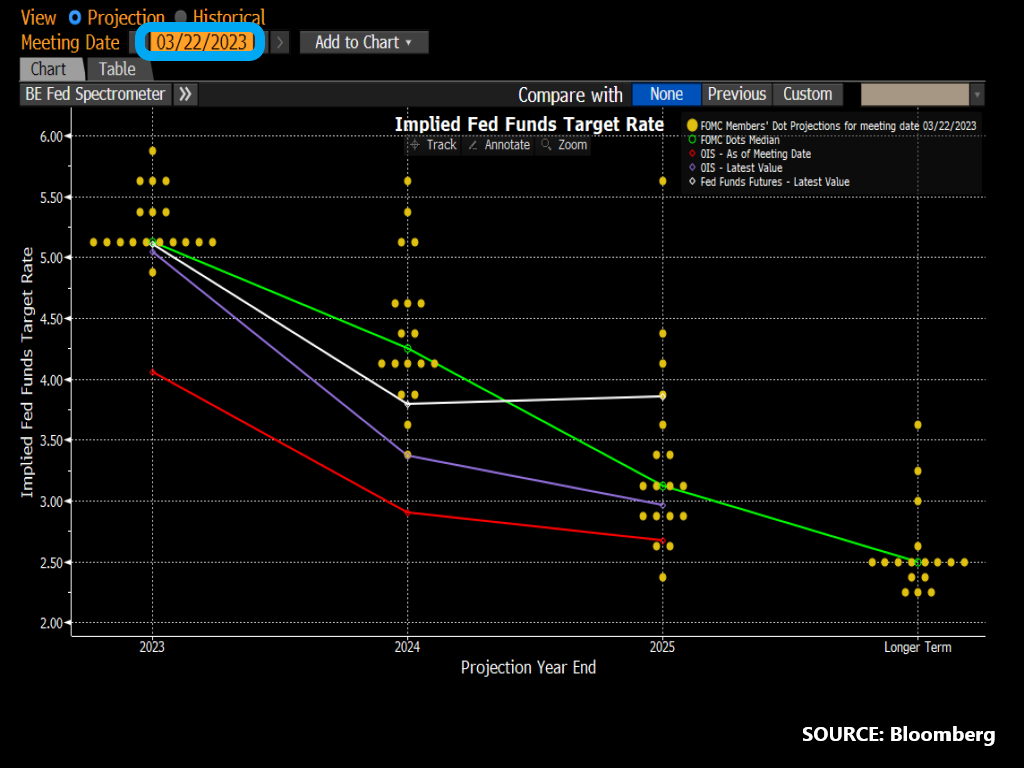Image resolution: width=1024 pixels, height=768 pixels.
Task: Choose the Custom comparison option
Action: [x=807, y=94]
